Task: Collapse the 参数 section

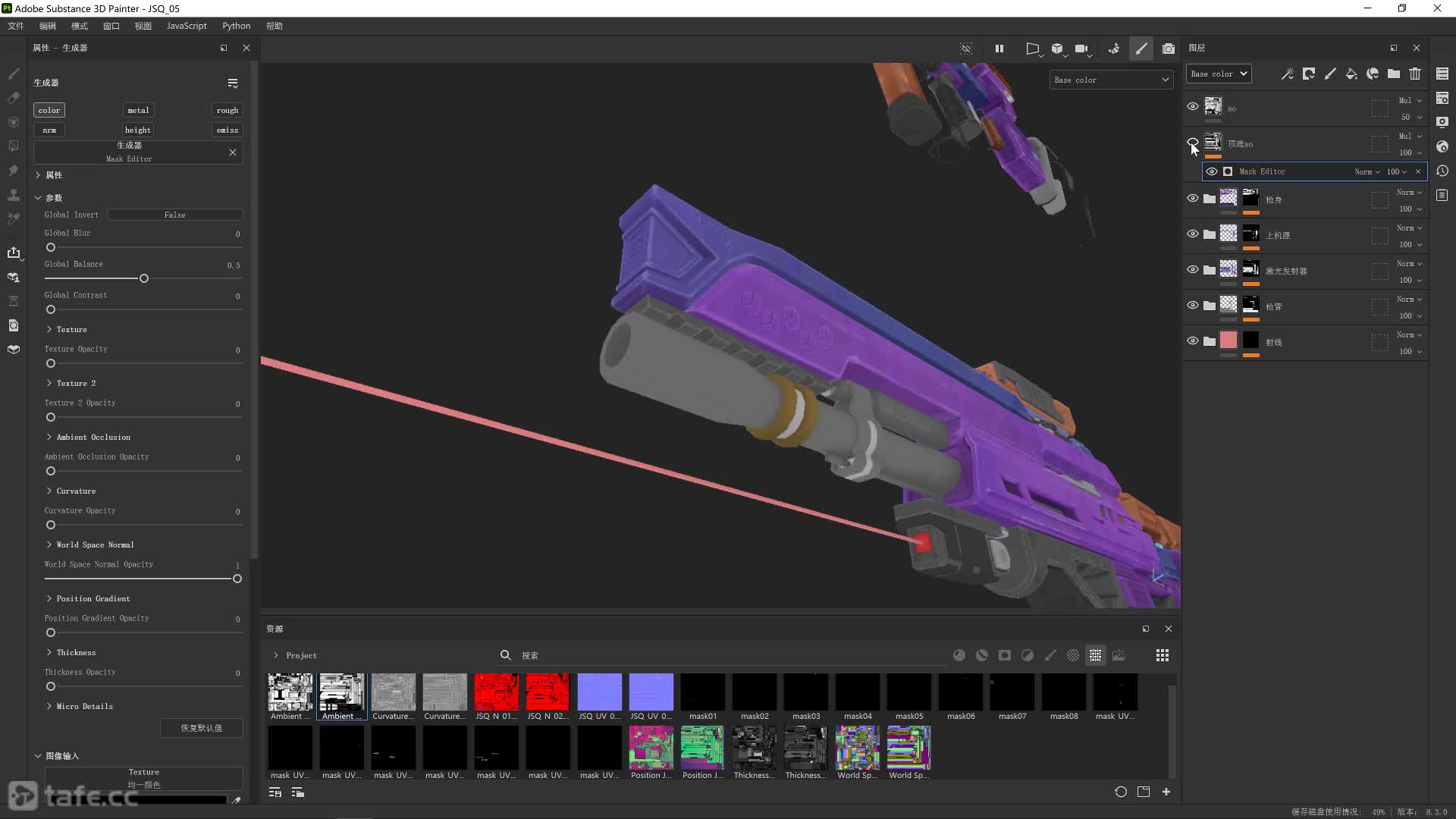Action: pos(38,198)
